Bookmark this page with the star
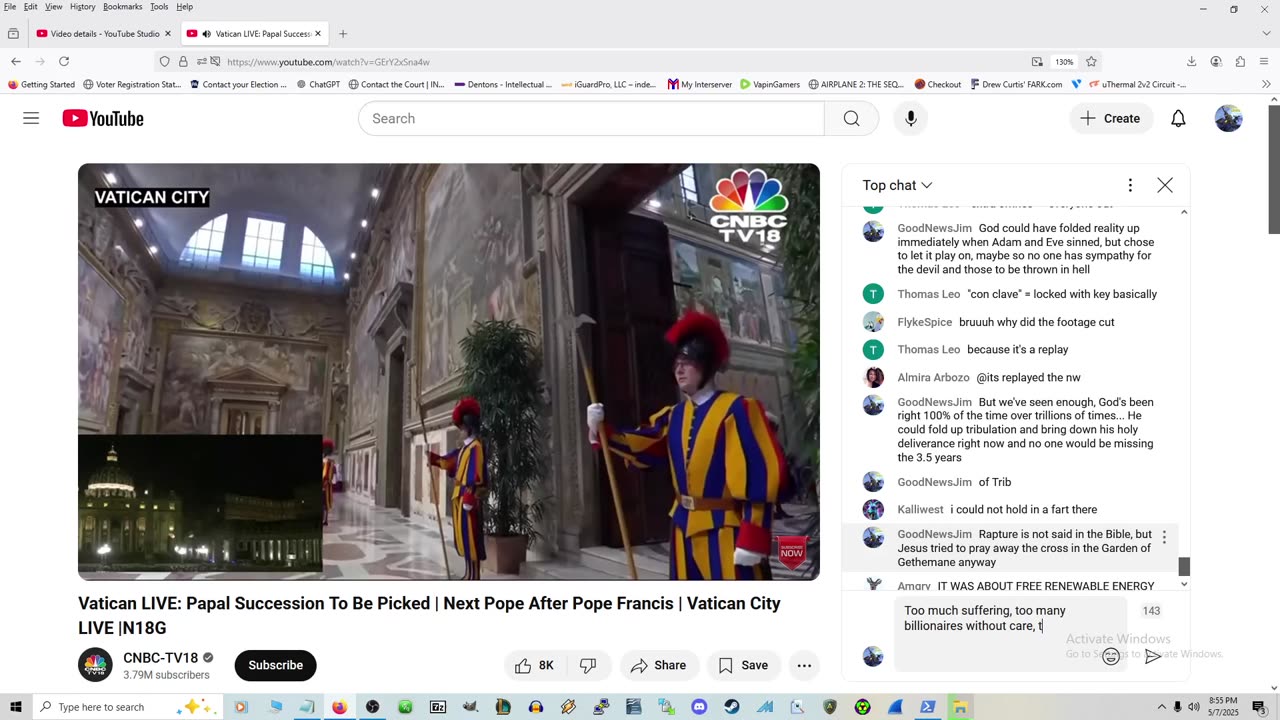1280x720 pixels. (x=1091, y=61)
